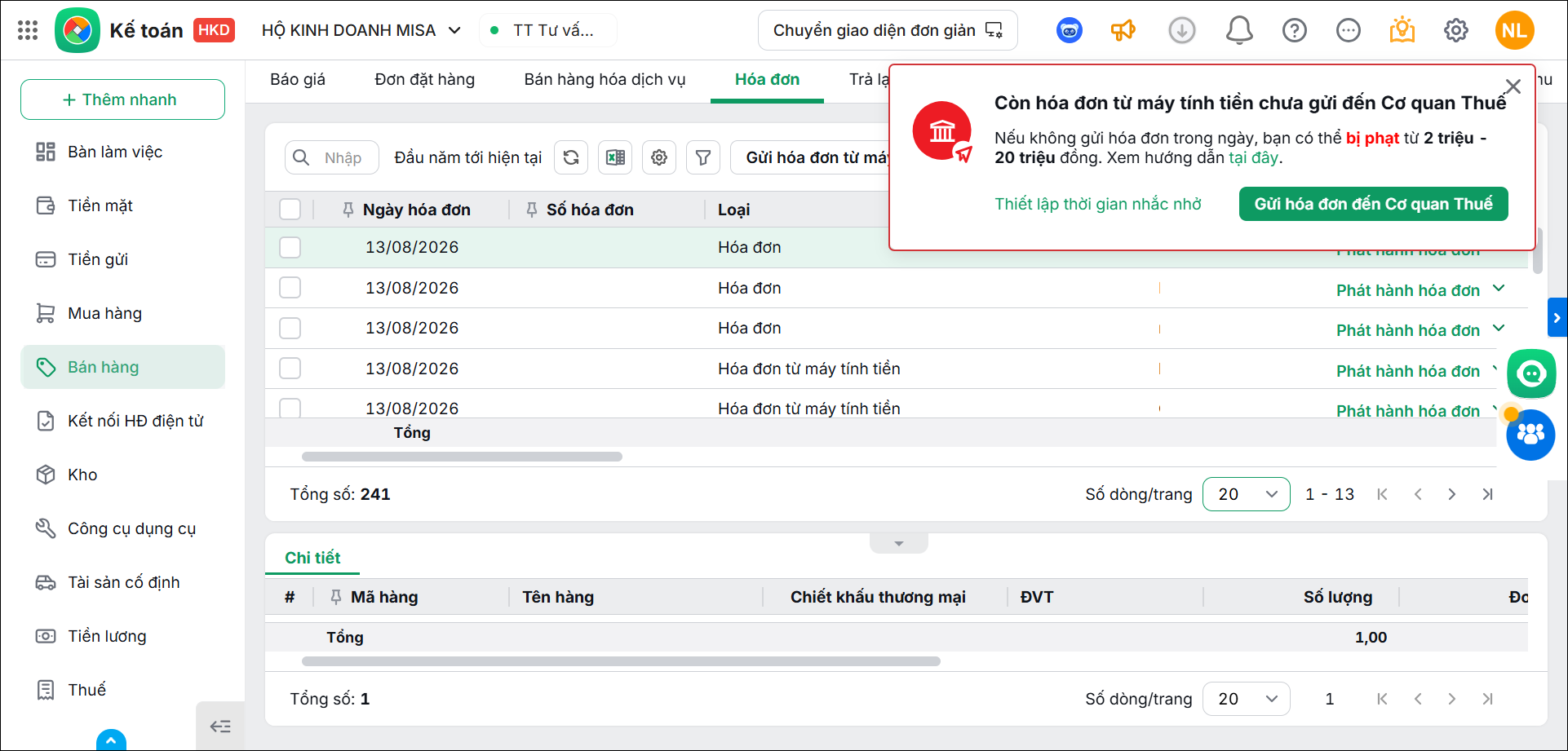This screenshot has height=751, width=1568.
Task: Open Thiết lập thời gian nhắc nhở link
Action: coord(1097,204)
